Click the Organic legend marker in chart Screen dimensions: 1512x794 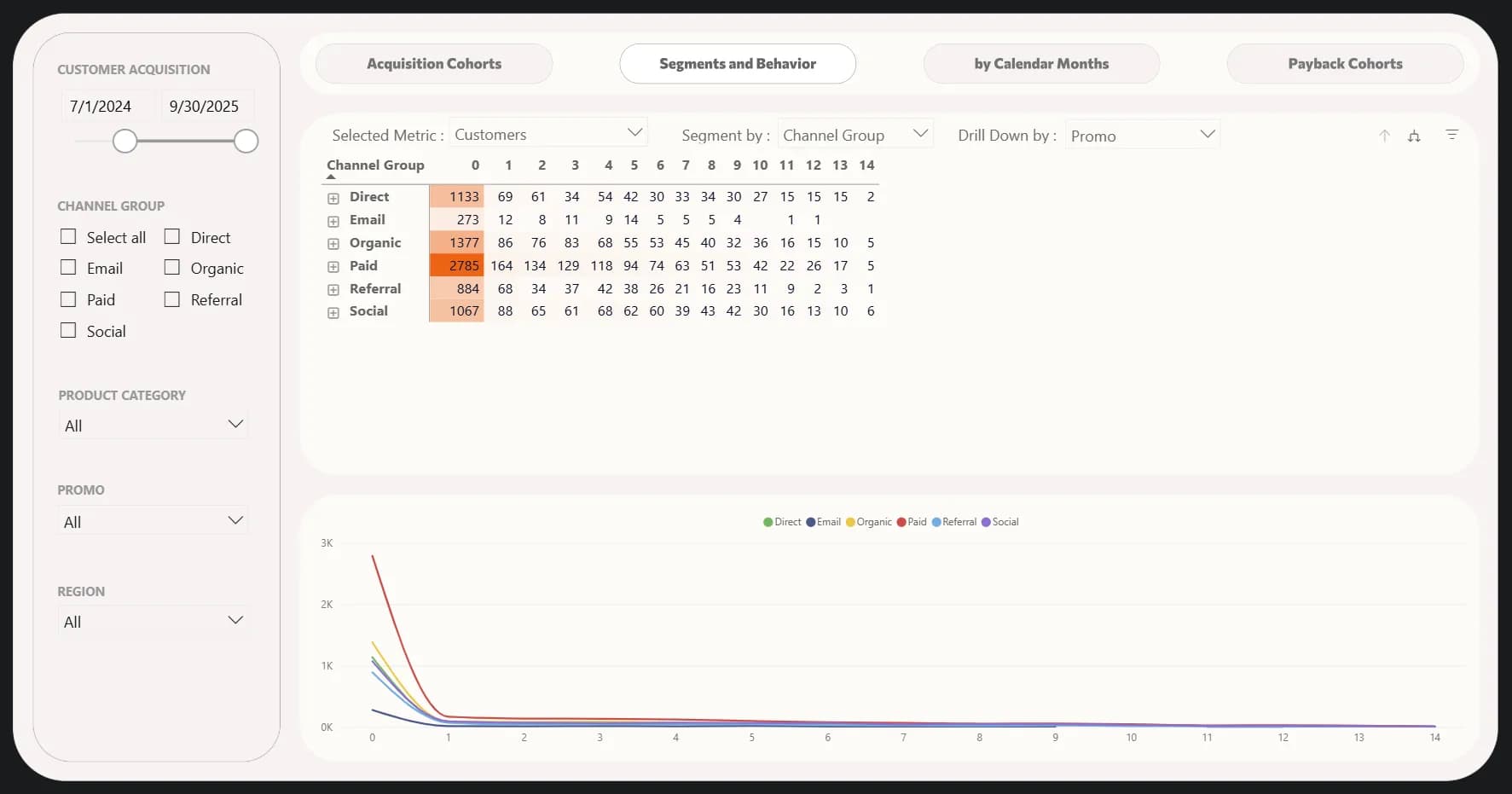click(x=850, y=522)
